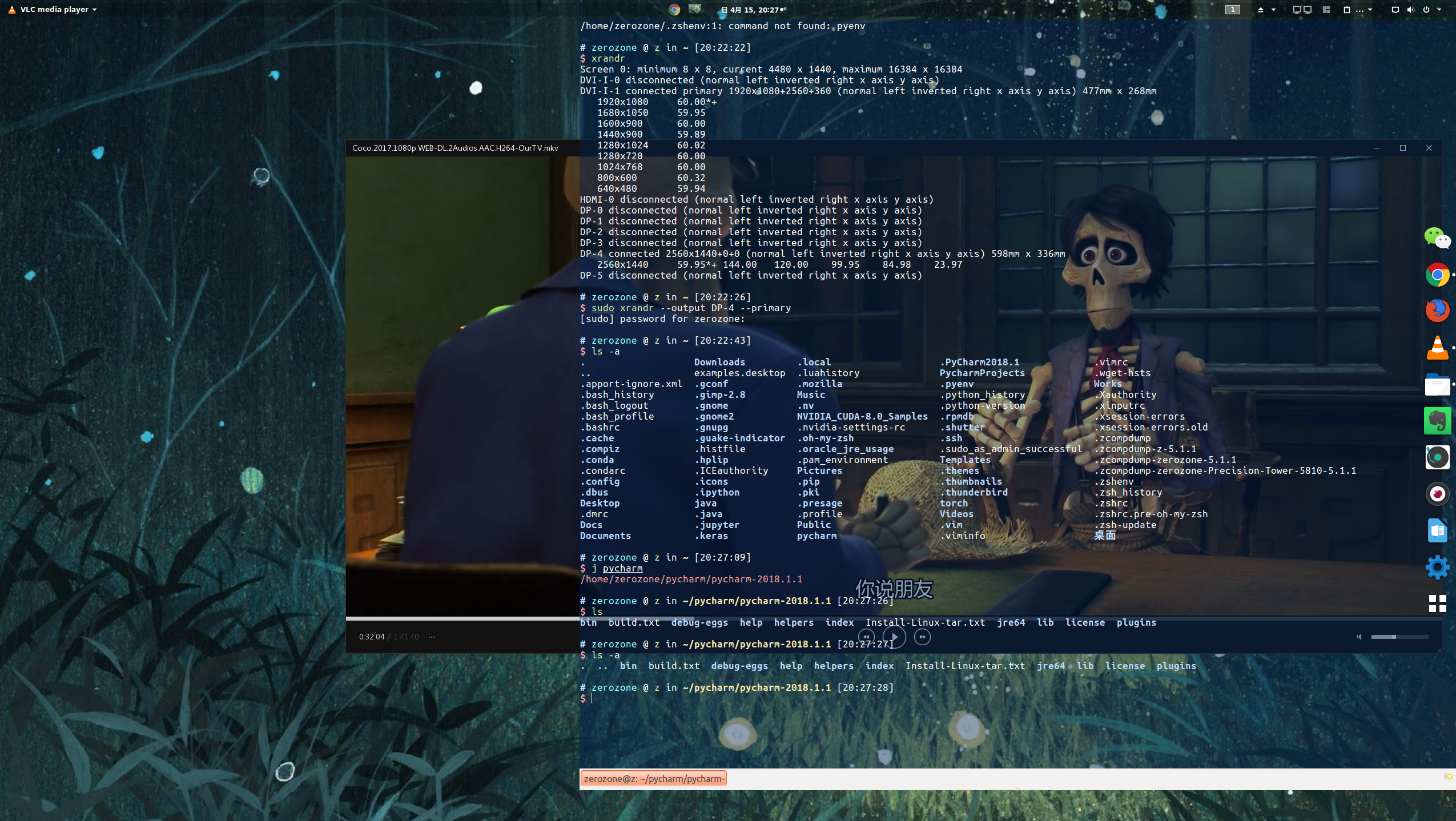Open WeChat from the dock
This screenshot has width=1456, height=821.
[1437, 238]
